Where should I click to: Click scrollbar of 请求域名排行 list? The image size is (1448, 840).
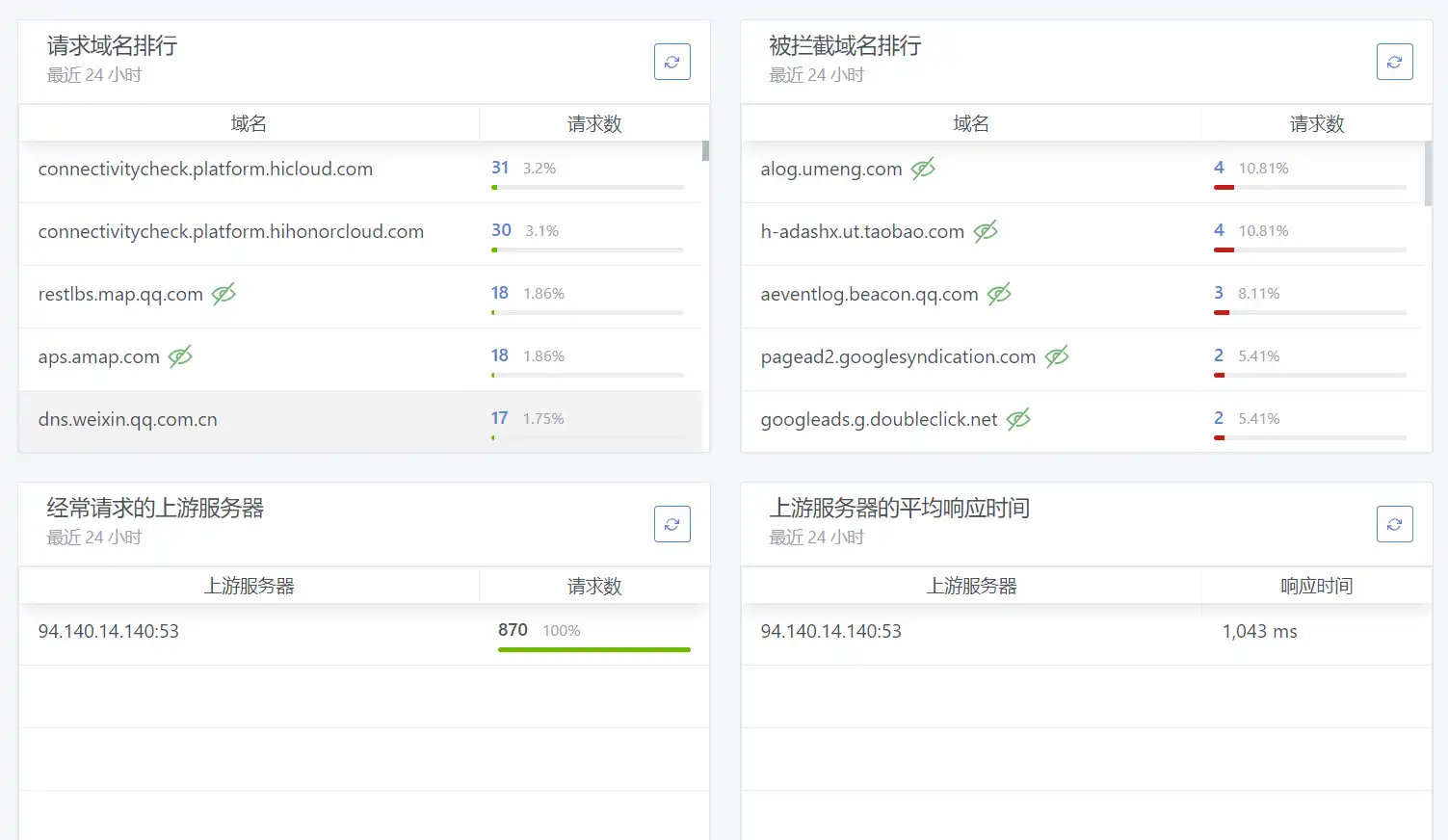[x=705, y=151]
